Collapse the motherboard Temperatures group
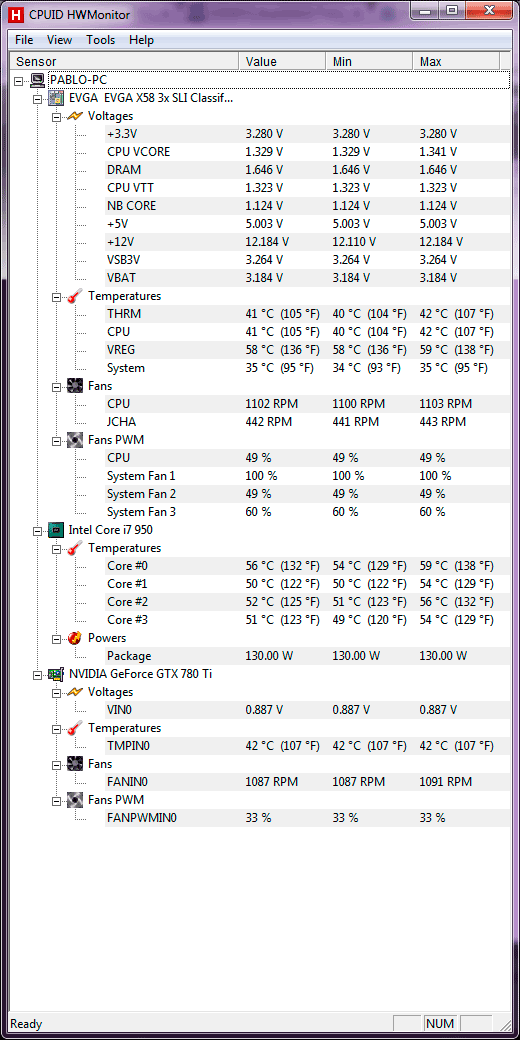The image size is (520, 1040). point(56,296)
